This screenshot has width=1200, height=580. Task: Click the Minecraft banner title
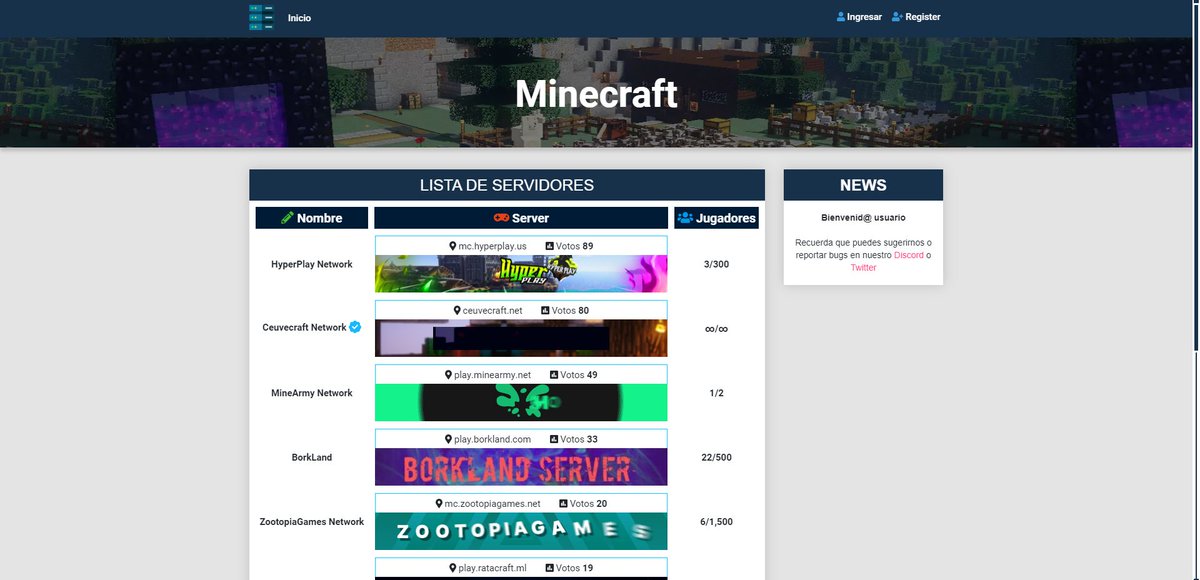[x=597, y=94]
